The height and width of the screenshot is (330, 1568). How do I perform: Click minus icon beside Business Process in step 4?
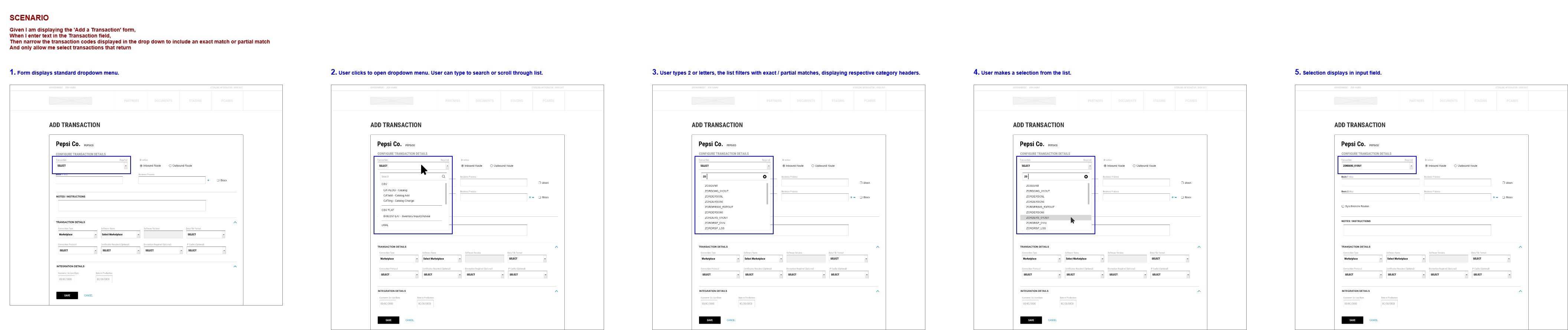1176,197
